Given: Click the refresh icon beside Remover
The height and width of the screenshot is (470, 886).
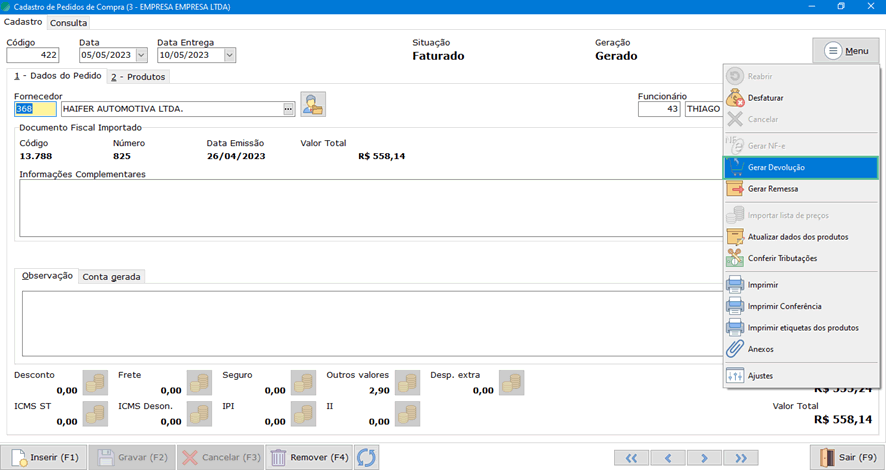Looking at the screenshot, I should (x=367, y=457).
